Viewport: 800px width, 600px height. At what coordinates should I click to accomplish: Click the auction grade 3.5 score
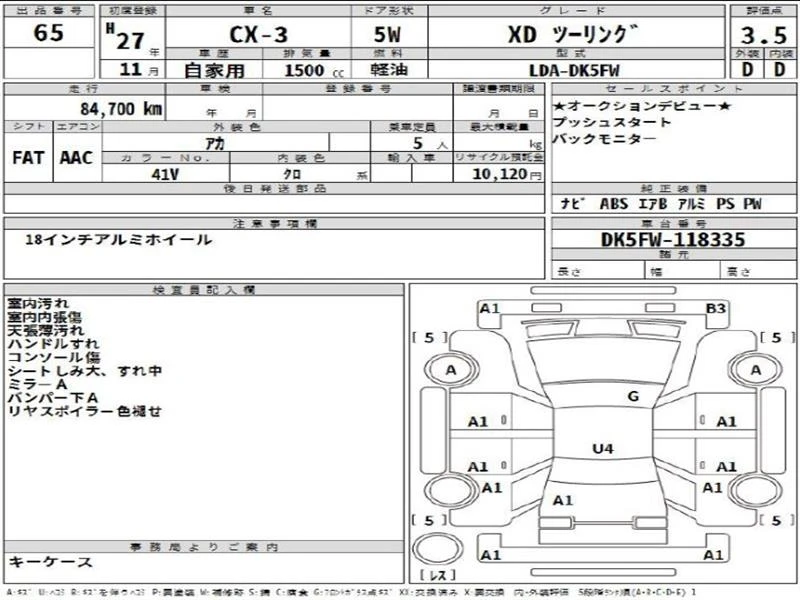[763, 35]
